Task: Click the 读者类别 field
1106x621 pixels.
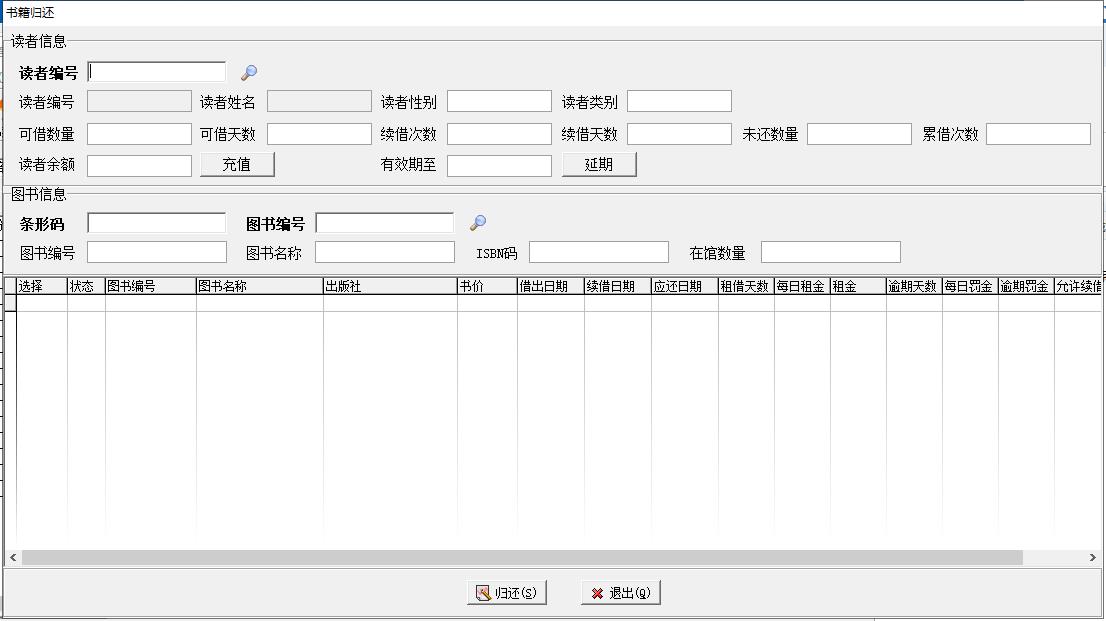Action: click(679, 102)
